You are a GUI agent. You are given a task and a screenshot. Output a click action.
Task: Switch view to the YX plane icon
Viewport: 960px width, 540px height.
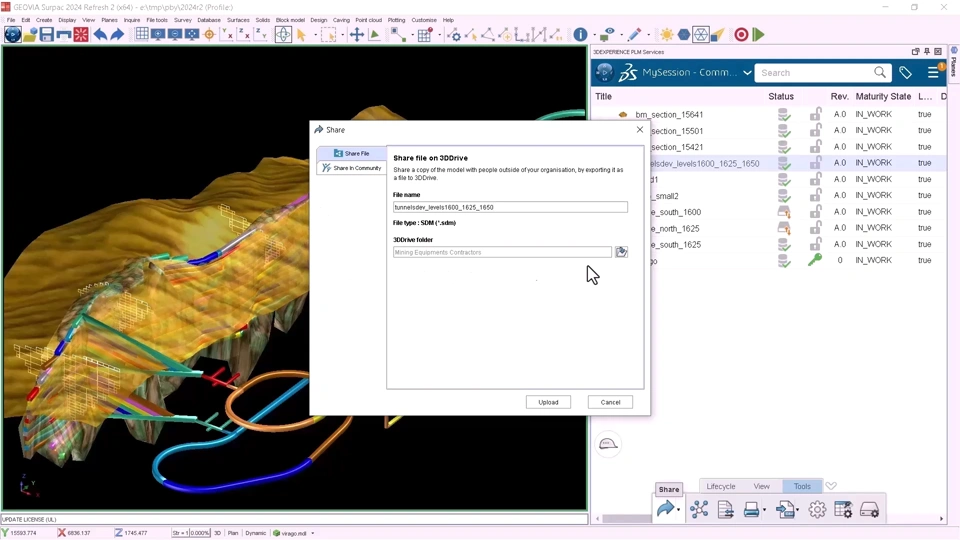[x=227, y=34]
